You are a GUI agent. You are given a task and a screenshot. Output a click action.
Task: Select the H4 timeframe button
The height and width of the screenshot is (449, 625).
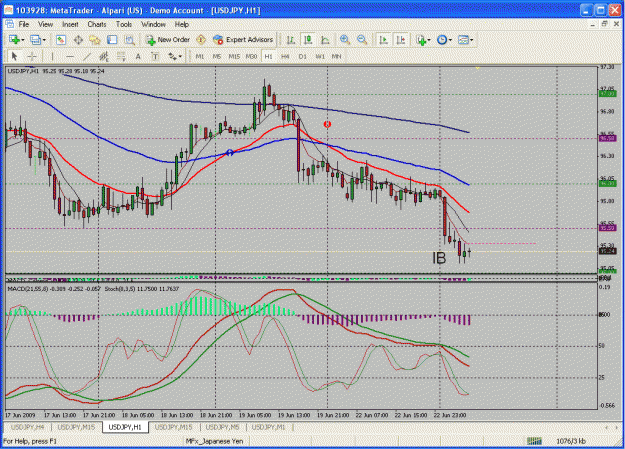coord(285,56)
